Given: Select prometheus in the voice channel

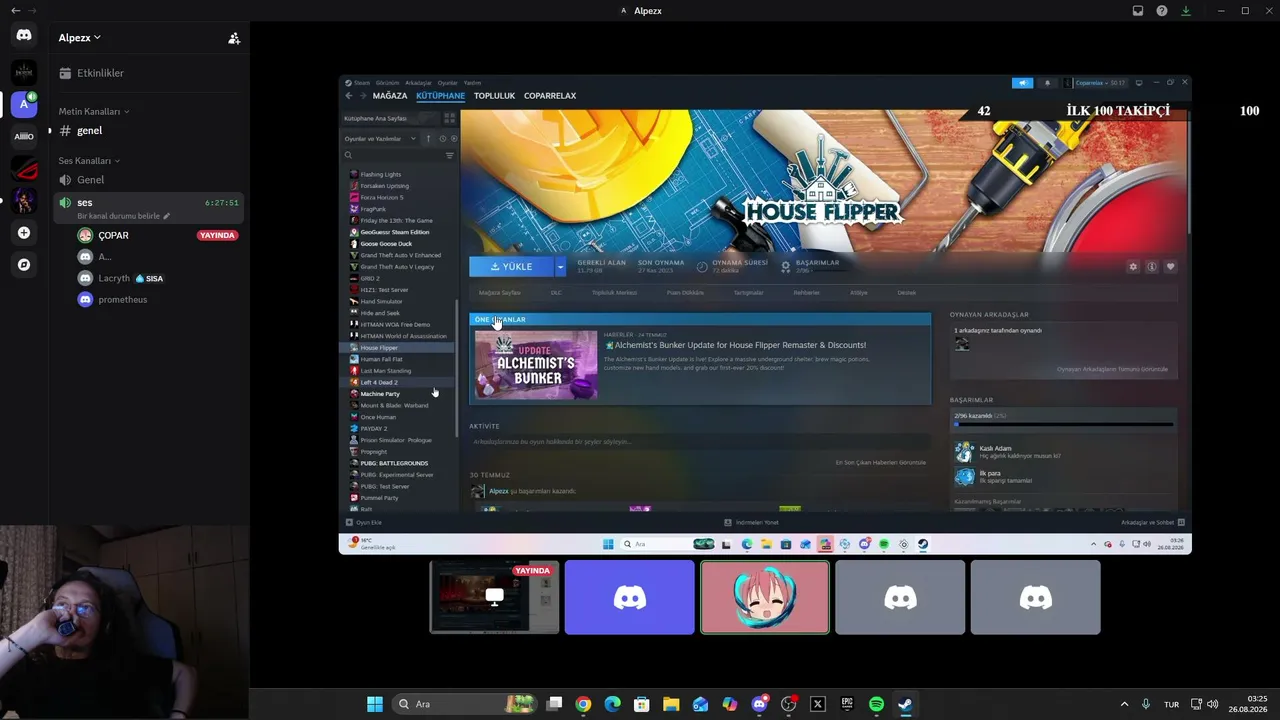Looking at the screenshot, I should coord(157,300).
